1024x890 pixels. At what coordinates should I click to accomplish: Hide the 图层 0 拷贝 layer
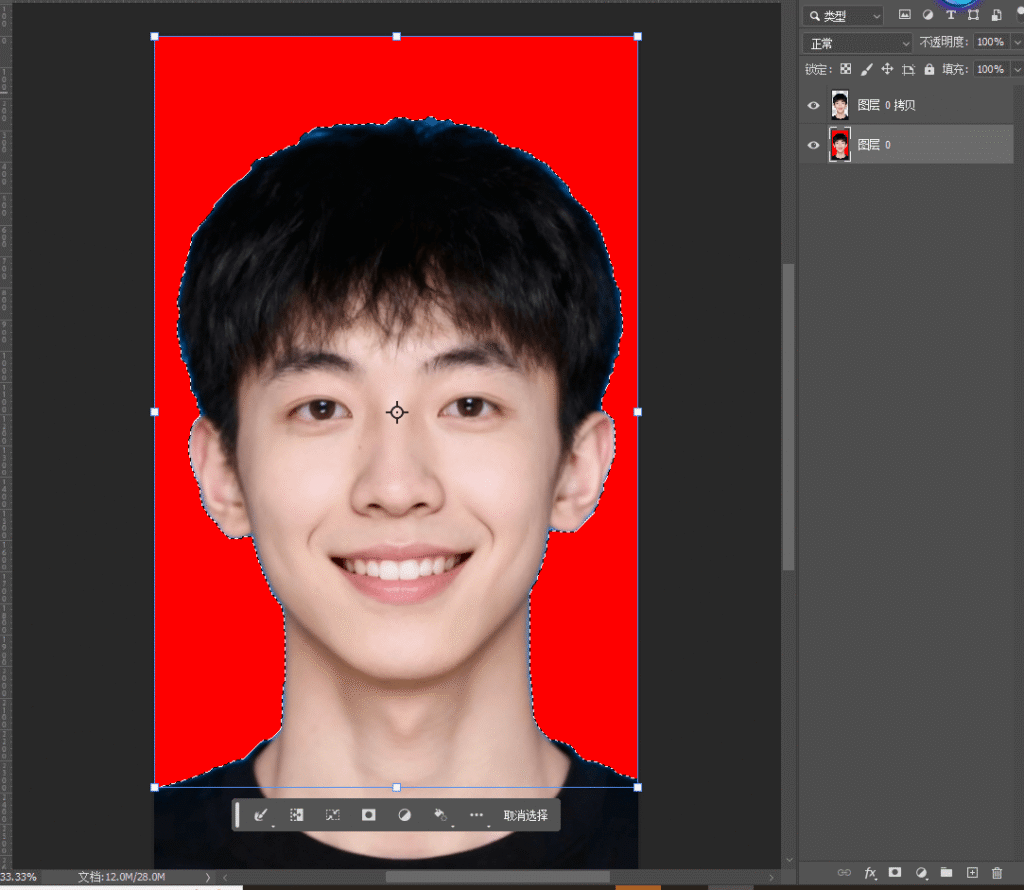[x=813, y=105]
